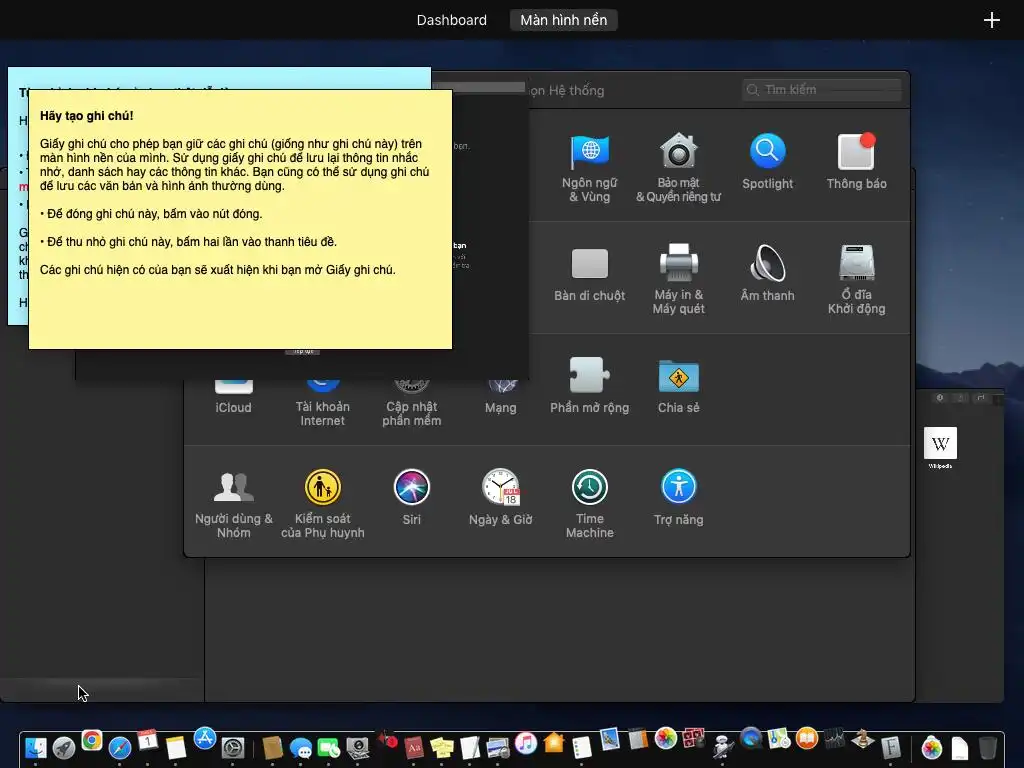The image size is (1024, 768).
Task: Open Messages from the Dock
Action: click(x=301, y=746)
